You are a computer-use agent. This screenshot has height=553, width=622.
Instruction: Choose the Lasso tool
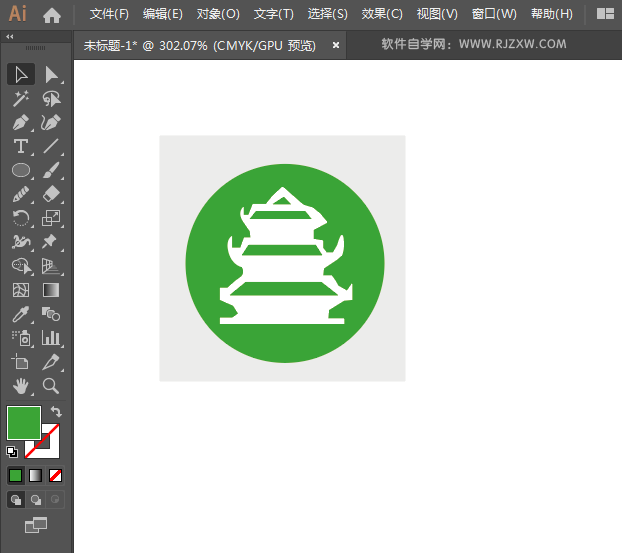point(51,99)
